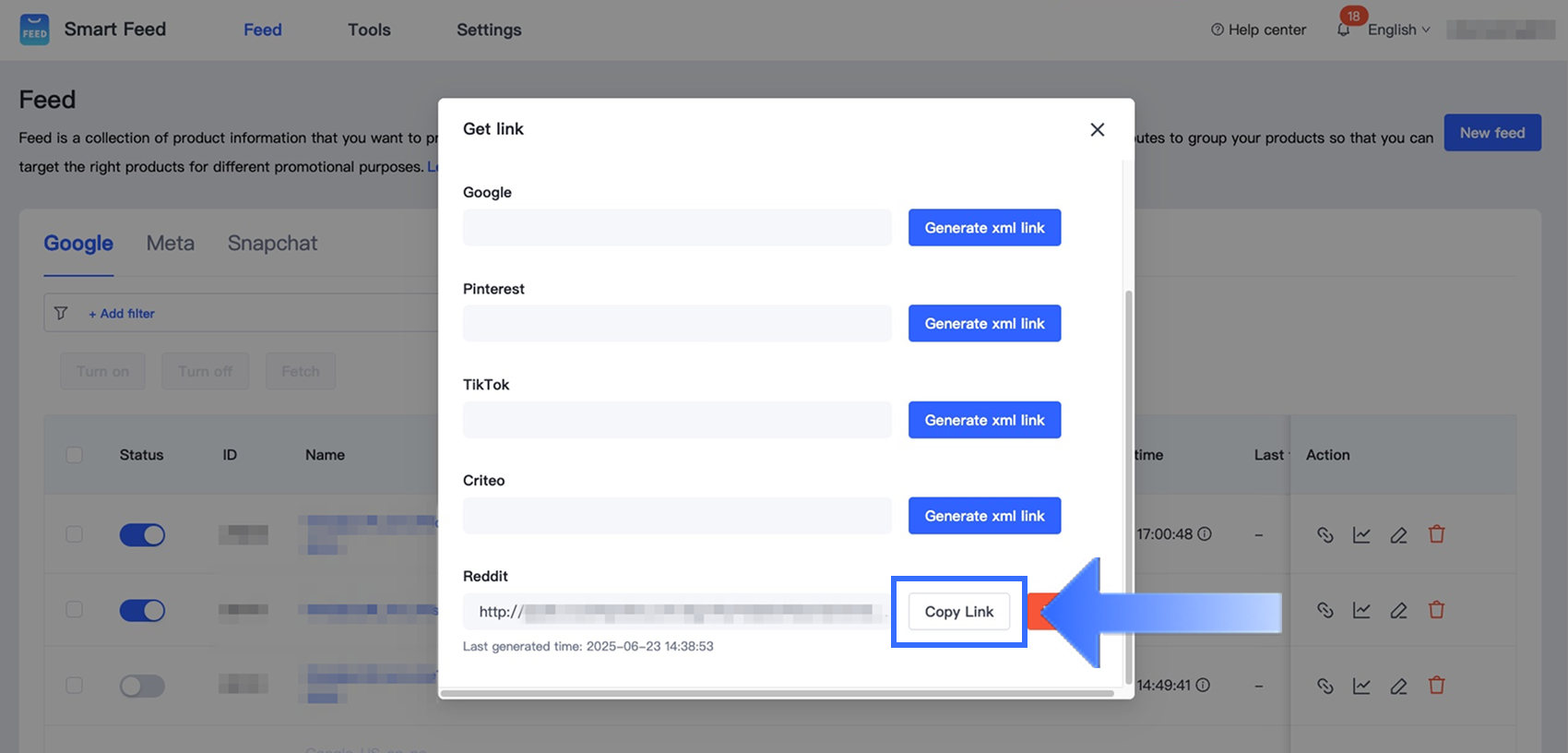Click the notification bell icon

coord(1343,30)
